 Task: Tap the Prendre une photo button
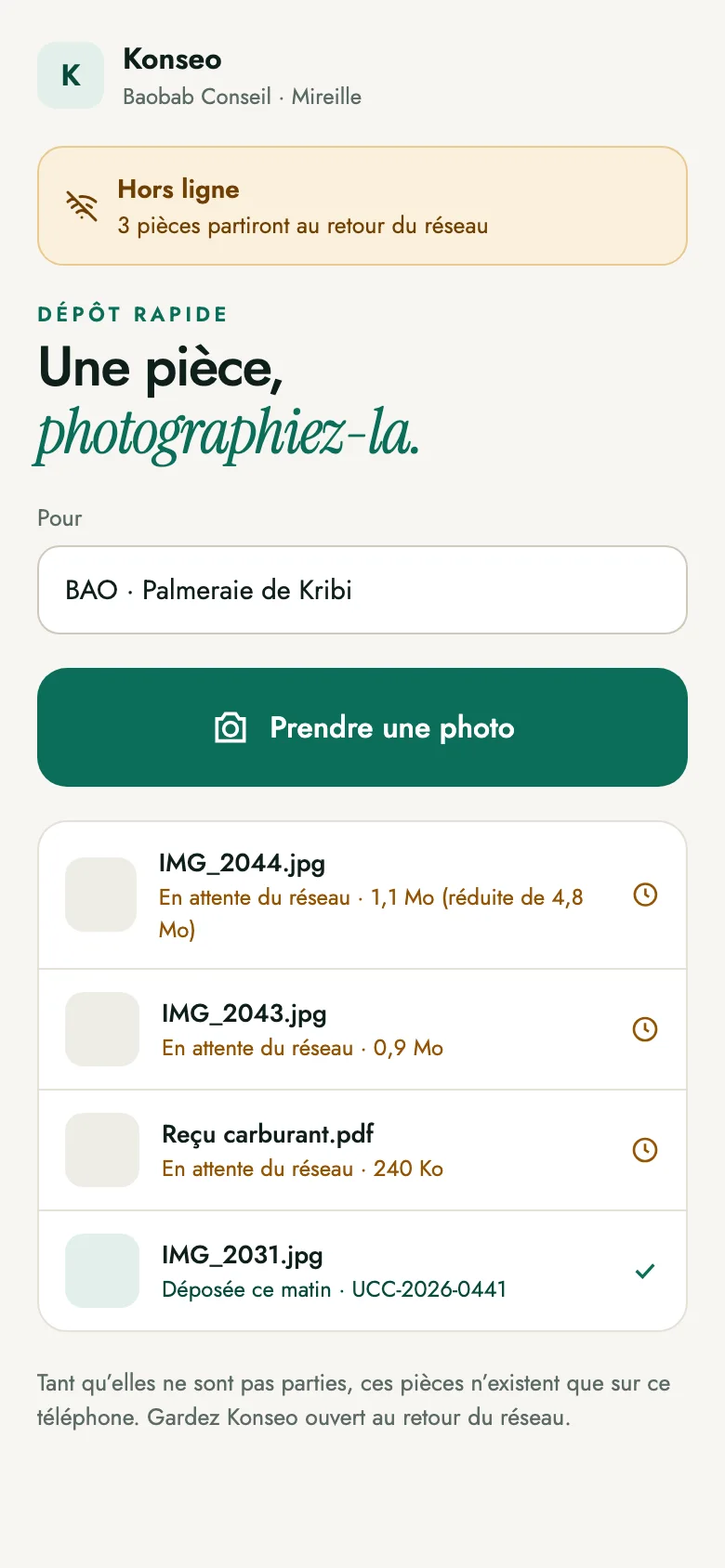coord(362,727)
